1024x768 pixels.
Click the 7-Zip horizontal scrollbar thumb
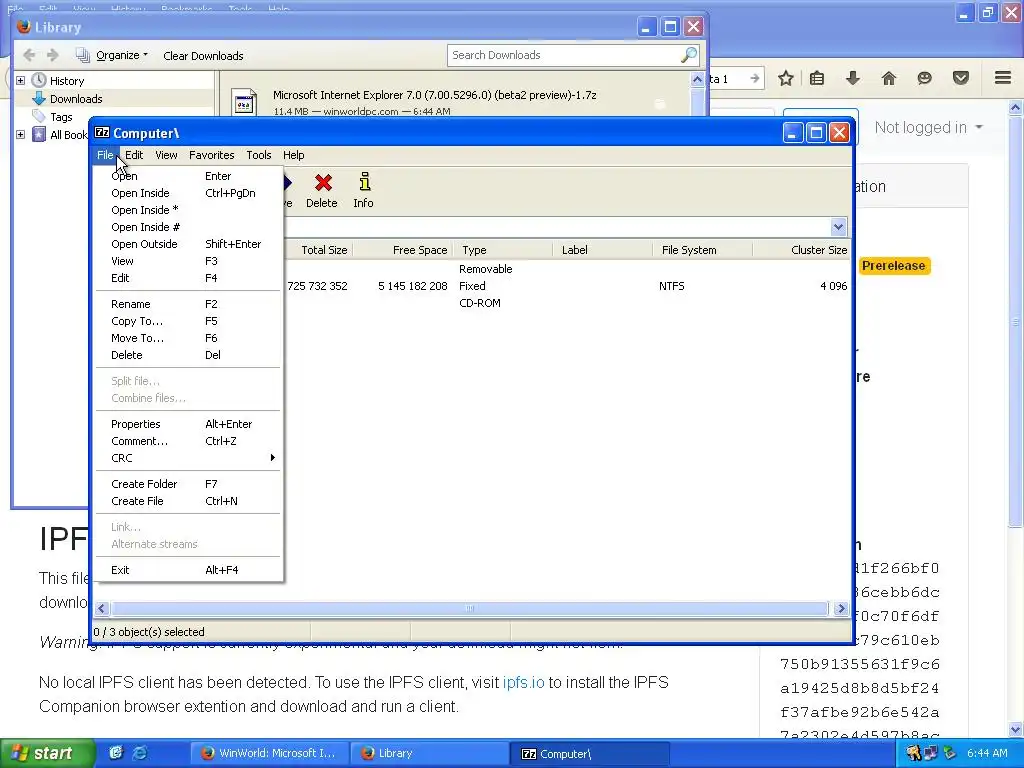coord(470,609)
